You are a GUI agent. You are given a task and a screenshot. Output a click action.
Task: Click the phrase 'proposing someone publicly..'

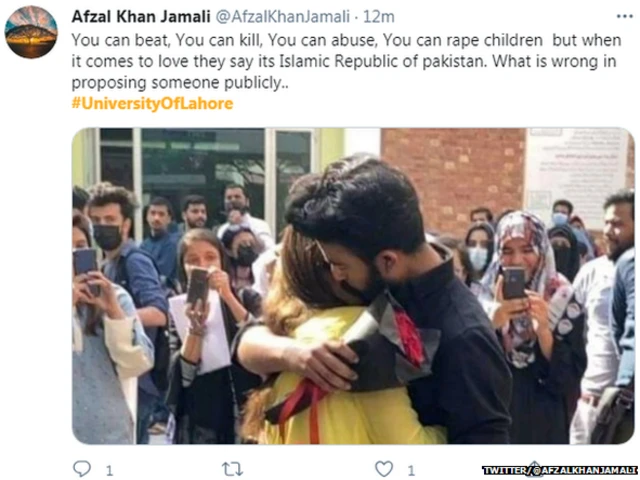tap(180, 82)
